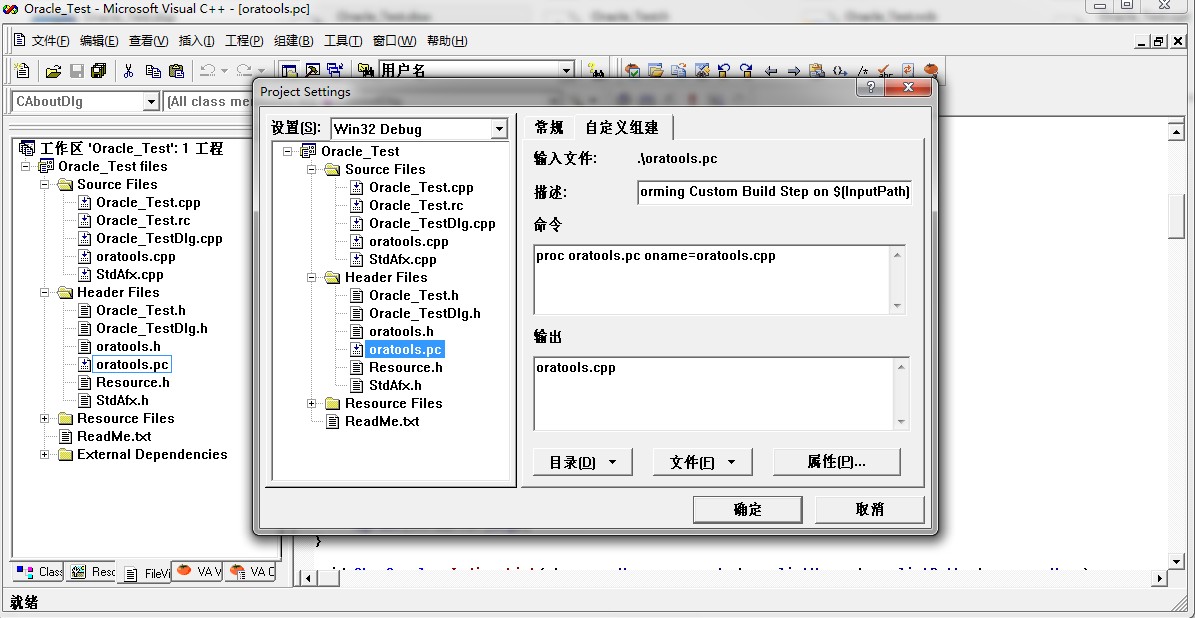Select Oracle_TestDlg.cpp in the Project Settings tree

(432, 223)
